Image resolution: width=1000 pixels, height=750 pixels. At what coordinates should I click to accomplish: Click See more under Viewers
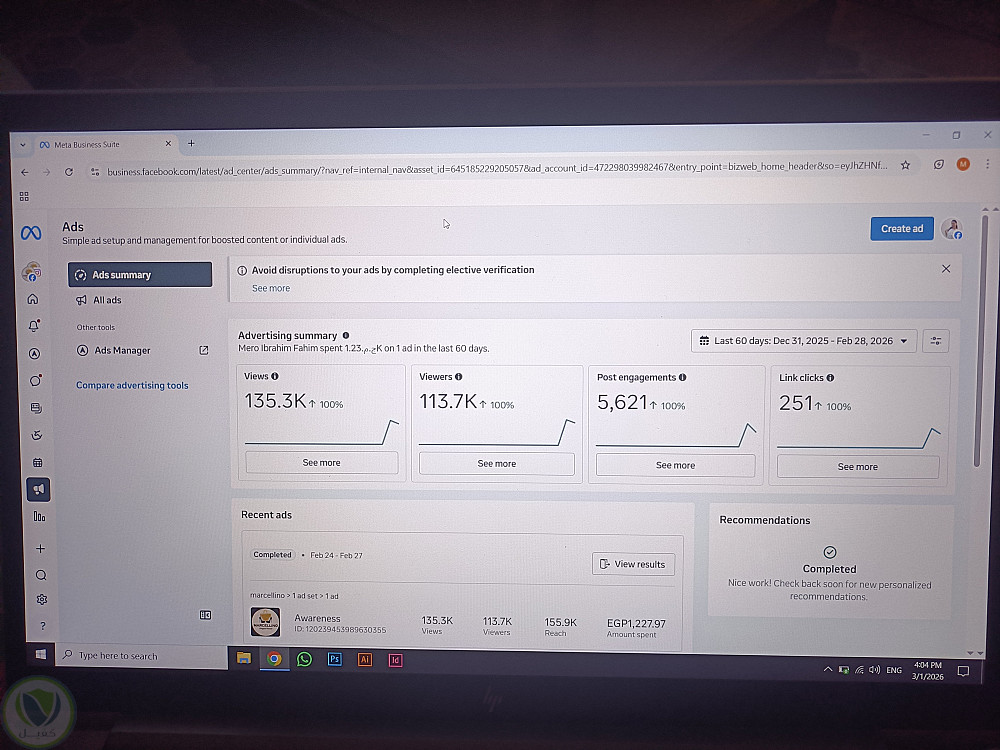click(x=496, y=464)
